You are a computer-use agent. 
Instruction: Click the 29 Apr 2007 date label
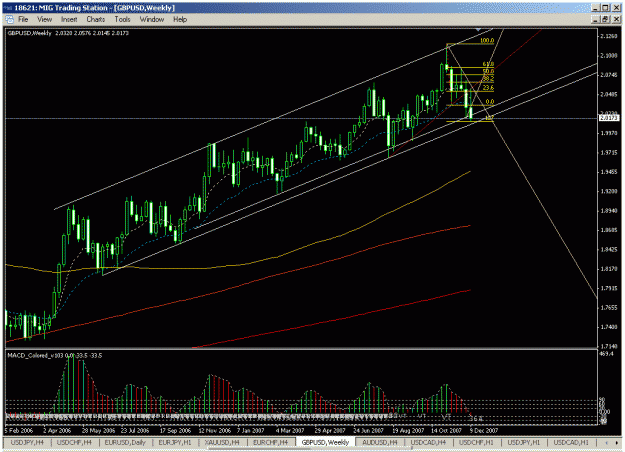(330, 430)
